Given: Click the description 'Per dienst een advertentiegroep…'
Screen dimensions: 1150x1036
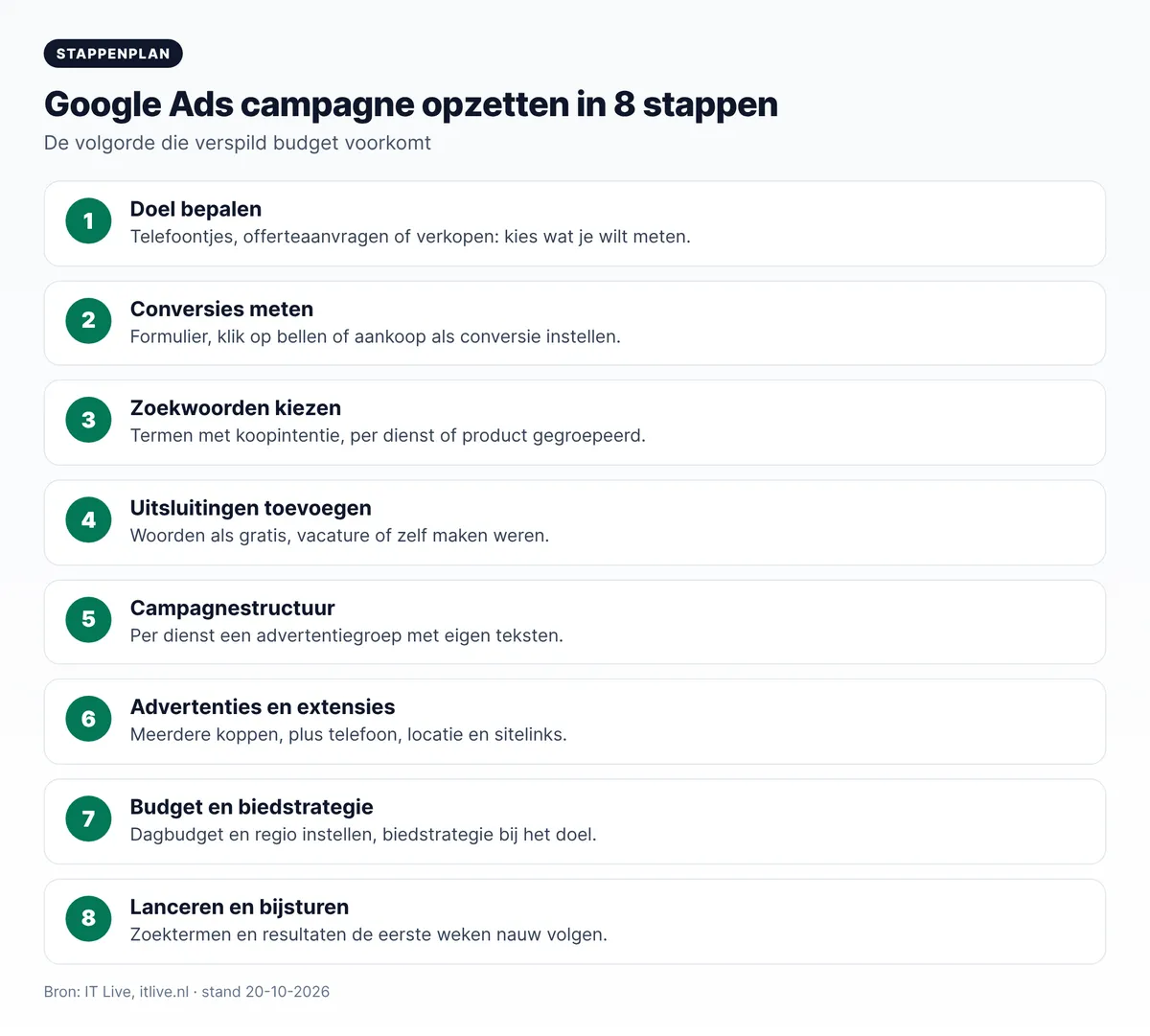Looking at the screenshot, I should click(347, 635).
